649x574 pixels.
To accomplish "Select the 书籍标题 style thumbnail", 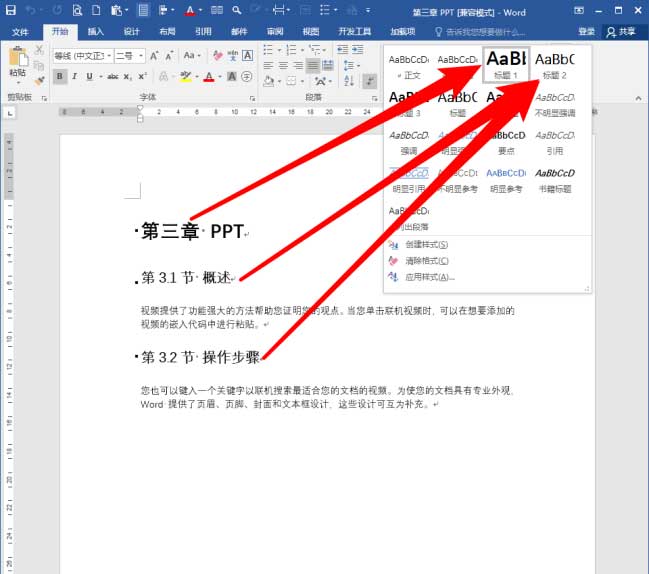I will (555, 180).
